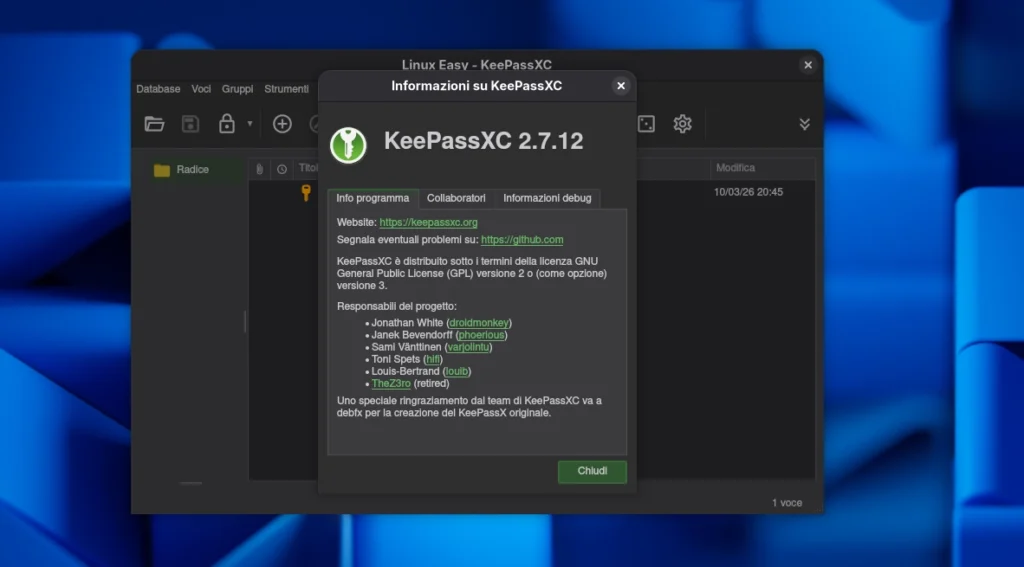Sort by the clock expiry column header
1024x567 pixels.
281,169
